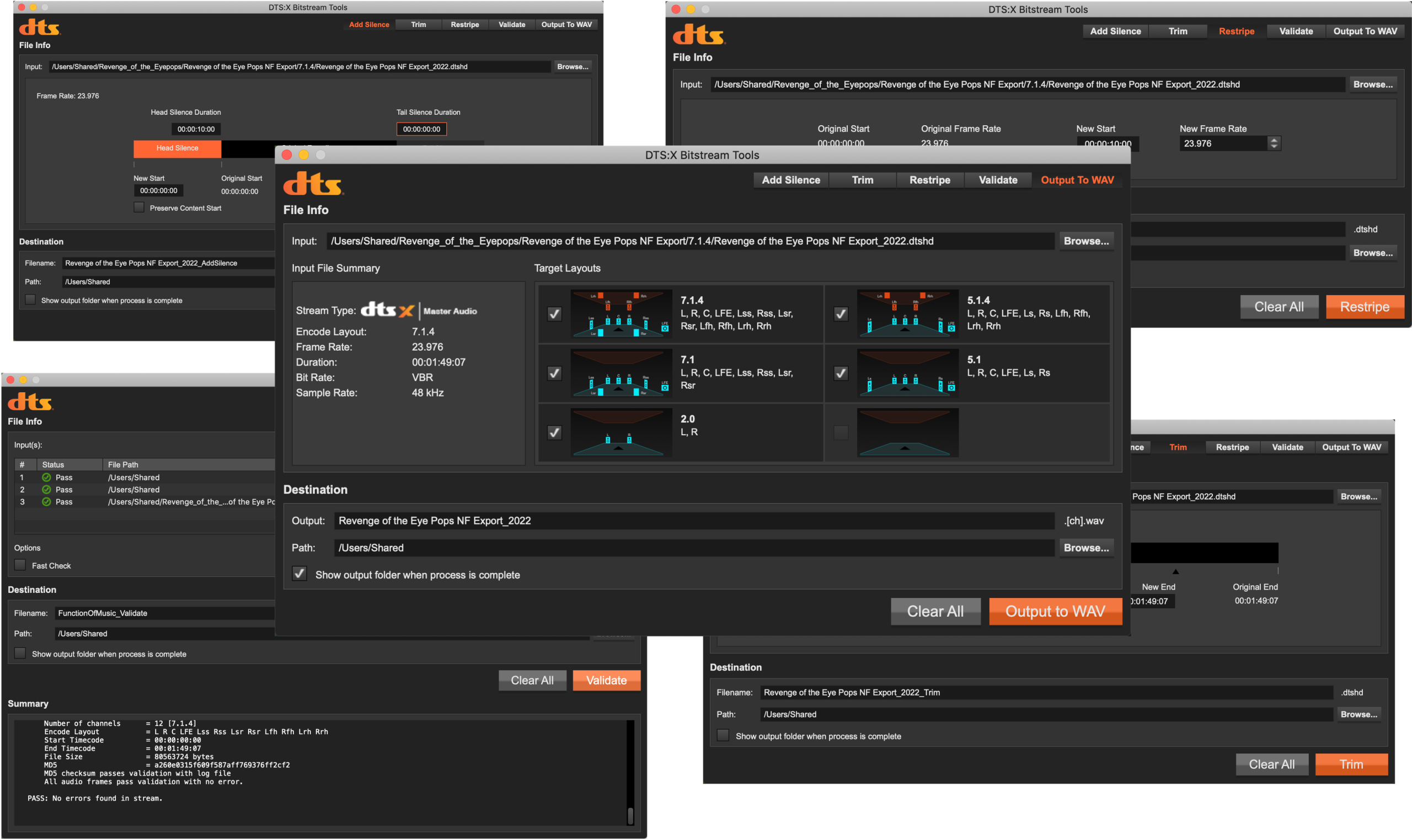Enable Preserve Content Start checkbox
The width and height of the screenshot is (1412, 840).
click(138, 208)
